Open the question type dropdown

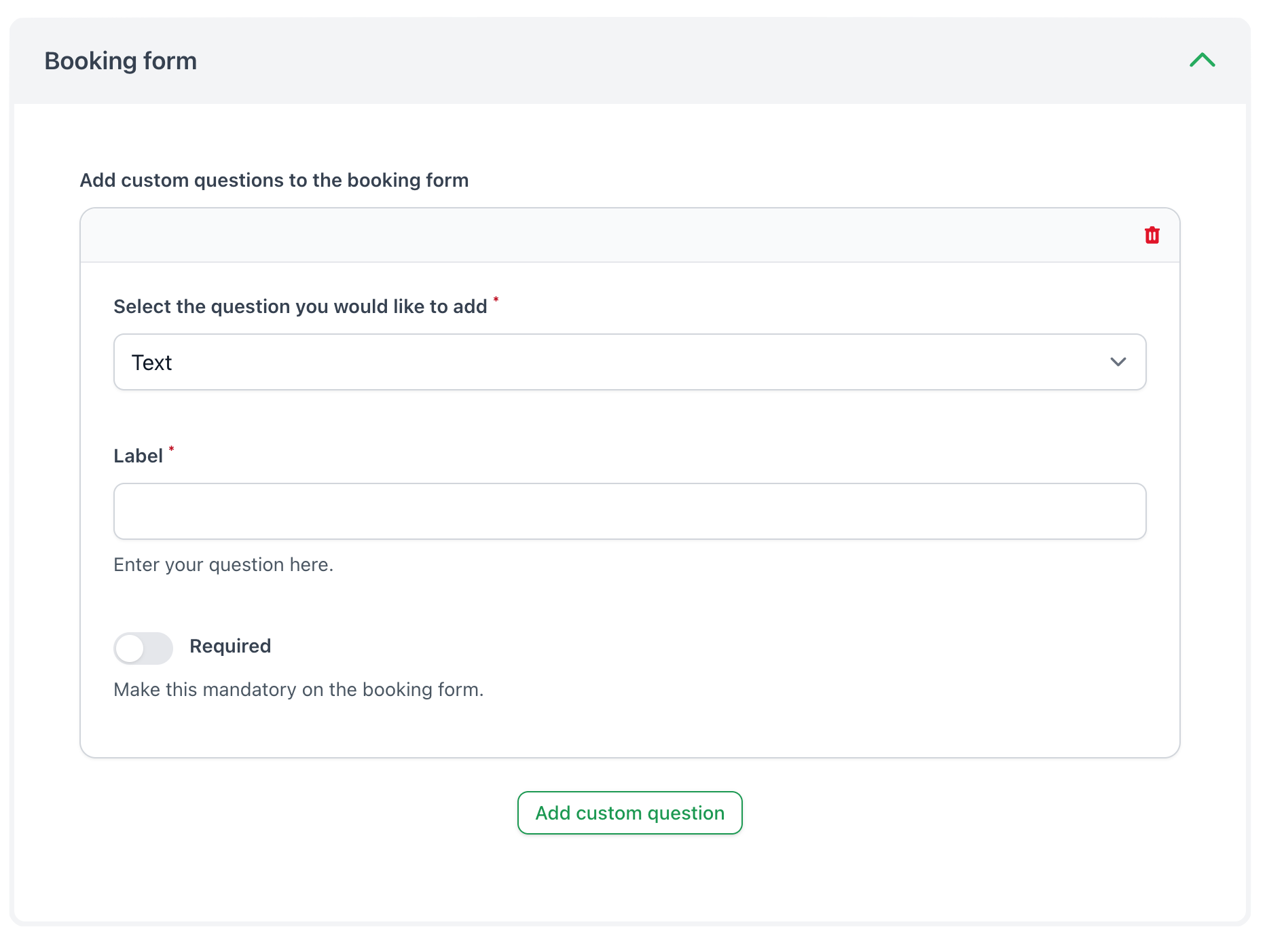tap(629, 362)
